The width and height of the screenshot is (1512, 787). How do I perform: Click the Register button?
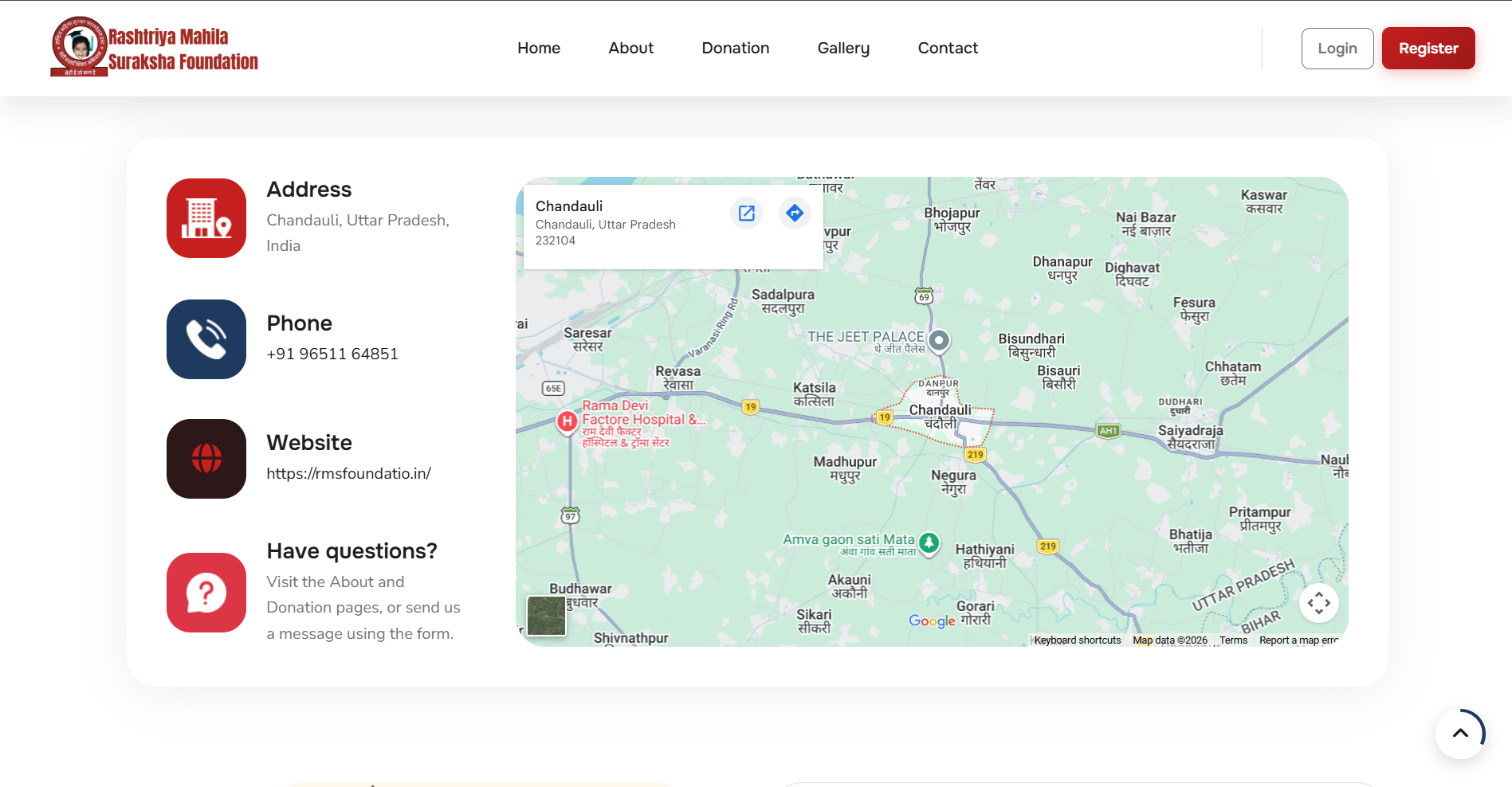tap(1428, 48)
